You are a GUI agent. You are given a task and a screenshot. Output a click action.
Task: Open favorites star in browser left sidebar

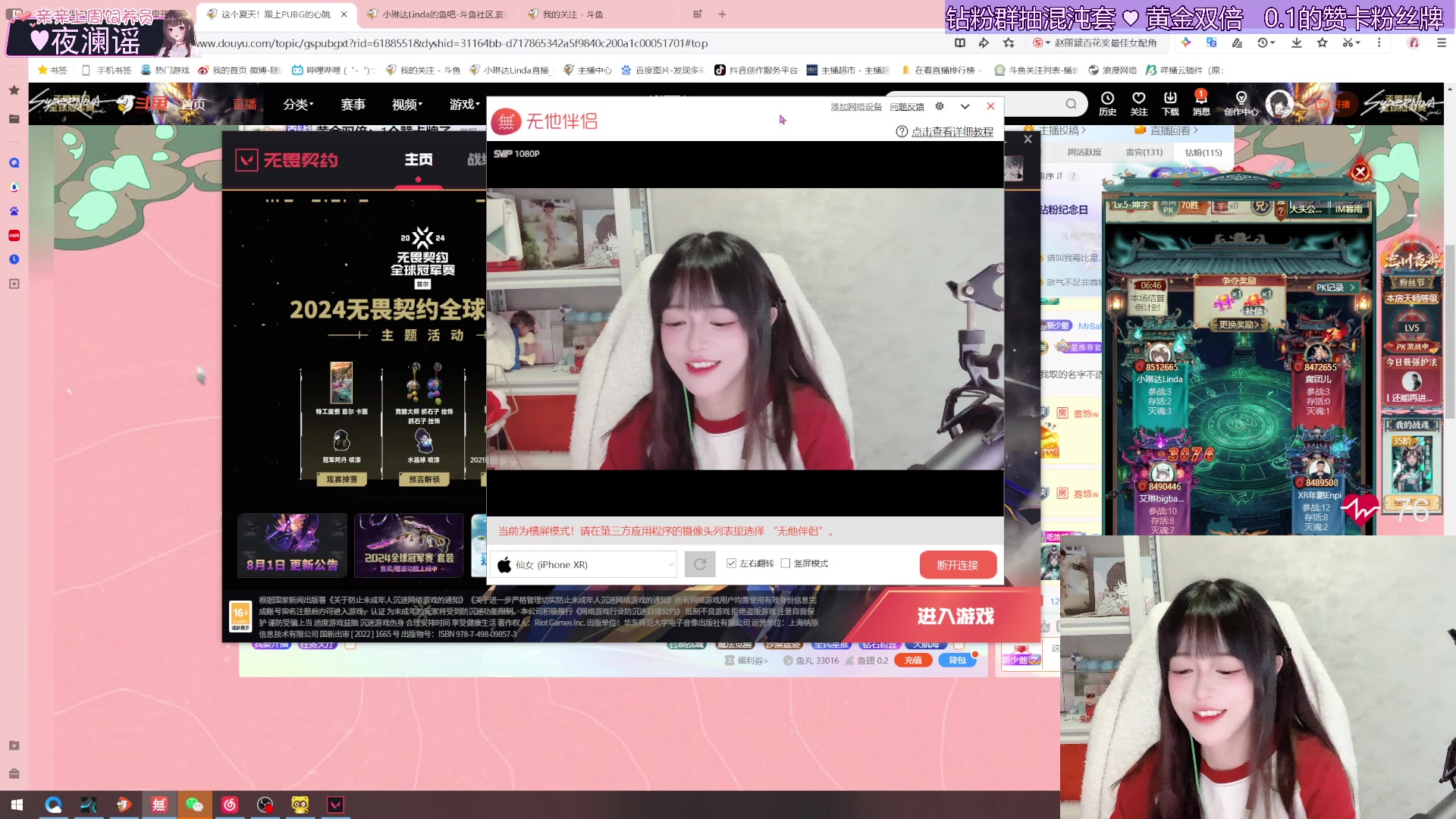click(14, 90)
